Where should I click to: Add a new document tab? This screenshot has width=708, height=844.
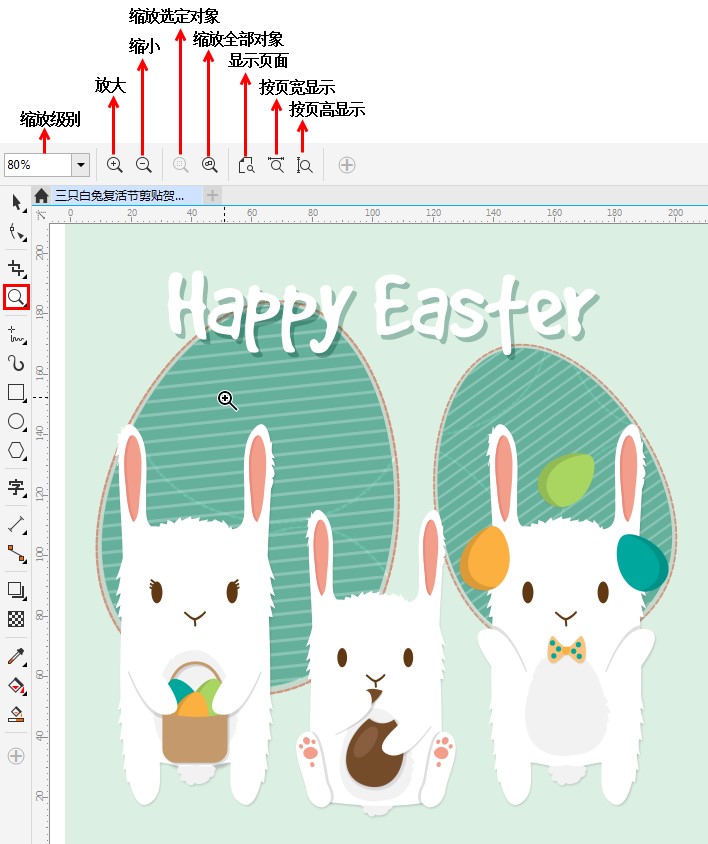[212, 195]
